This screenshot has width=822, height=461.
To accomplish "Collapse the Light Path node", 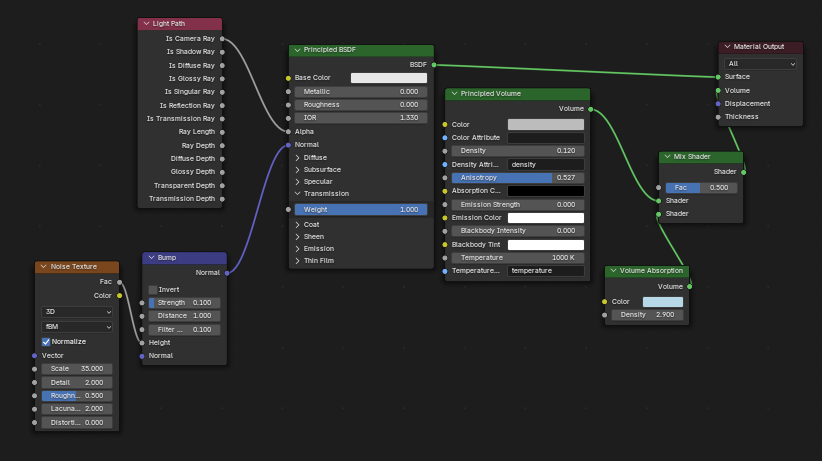I will [145, 23].
